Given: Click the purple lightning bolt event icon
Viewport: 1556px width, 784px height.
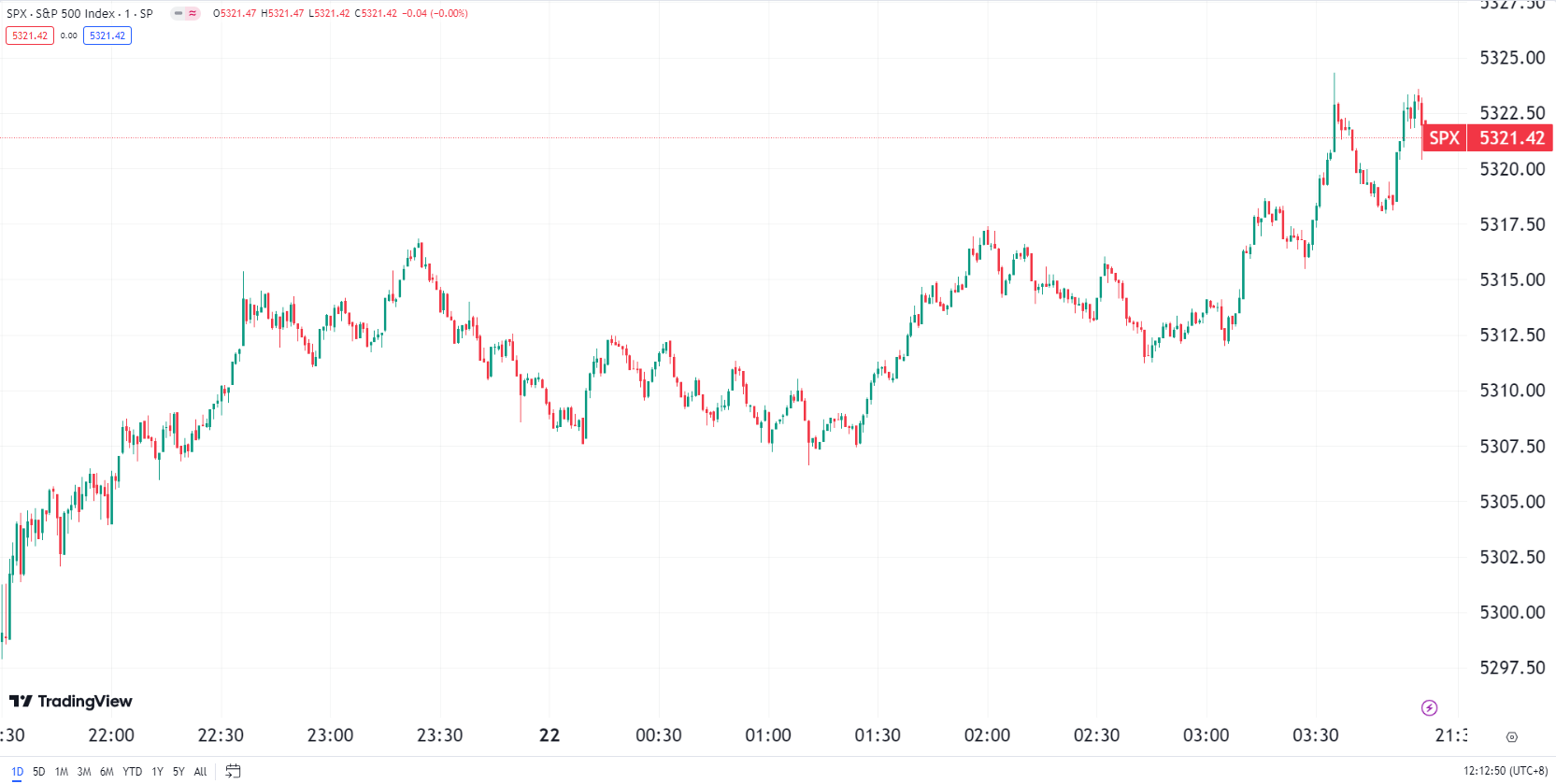Looking at the screenshot, I should pyautogui.click(x=1429, y=707).
